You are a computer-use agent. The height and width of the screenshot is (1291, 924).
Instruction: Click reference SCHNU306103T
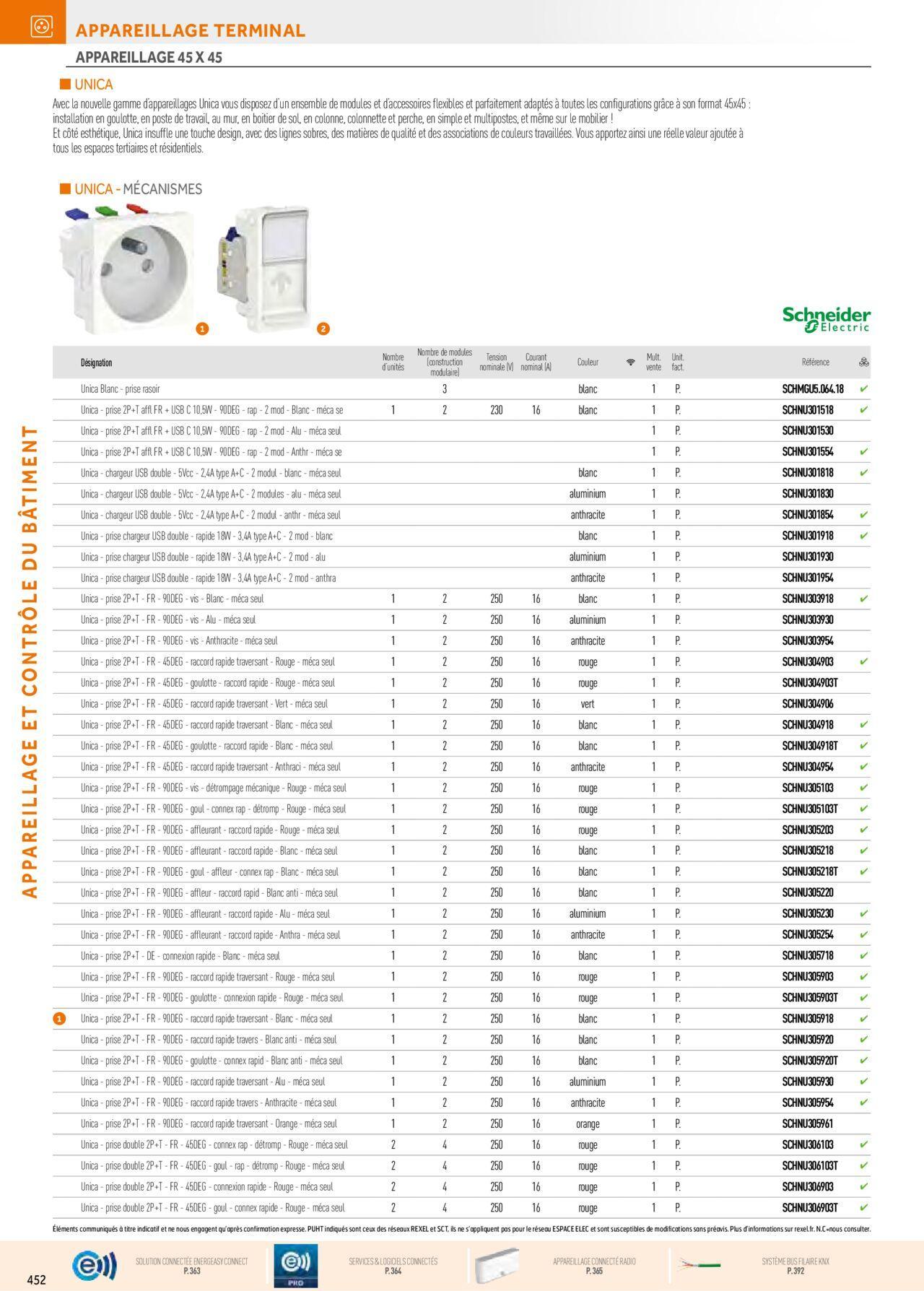click(810, 1165)
